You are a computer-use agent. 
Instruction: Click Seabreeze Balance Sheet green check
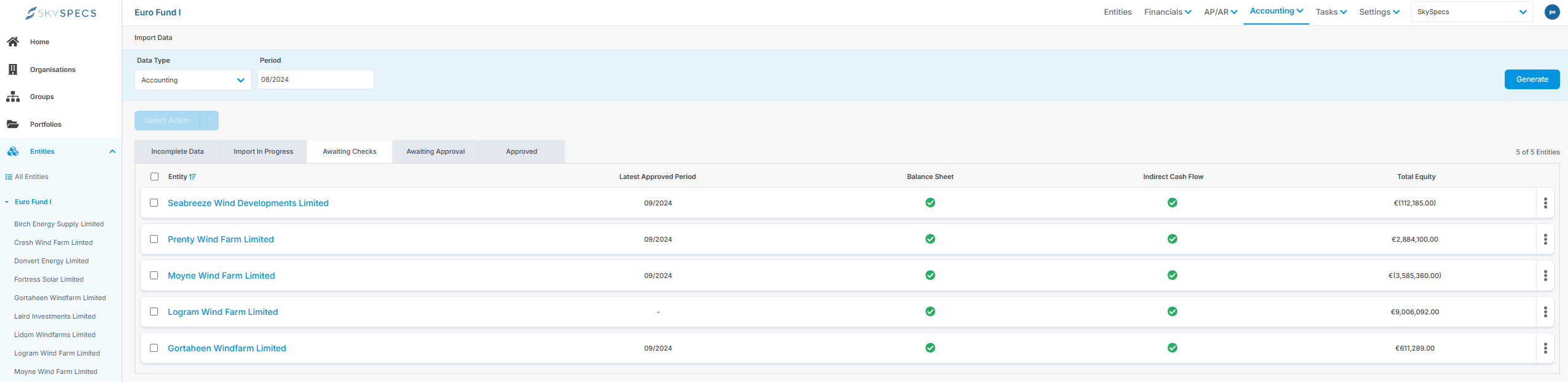tap(930, 202)
